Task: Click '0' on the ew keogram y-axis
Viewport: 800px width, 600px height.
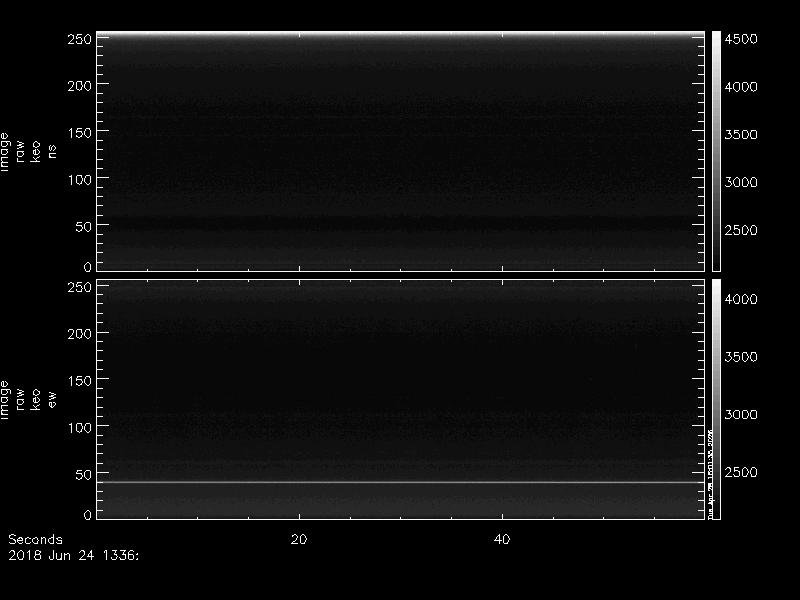Action: (x=88, y=515)
